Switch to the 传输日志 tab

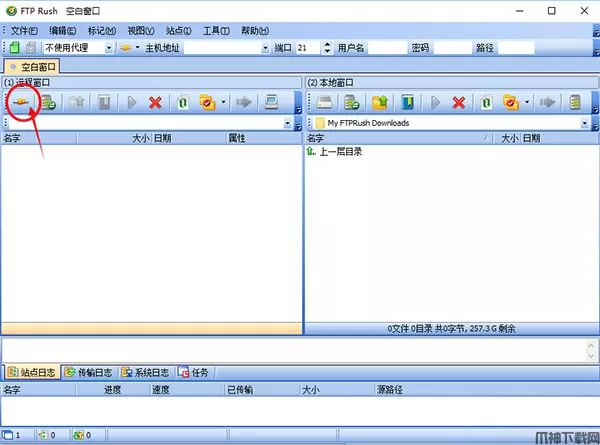89,372
